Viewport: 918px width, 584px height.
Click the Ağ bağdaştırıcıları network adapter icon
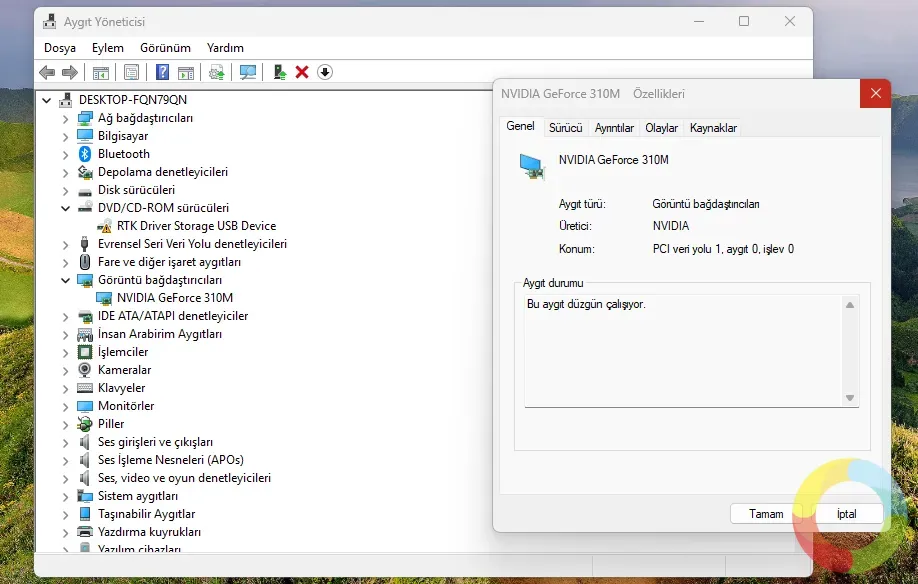pos(85,118)
